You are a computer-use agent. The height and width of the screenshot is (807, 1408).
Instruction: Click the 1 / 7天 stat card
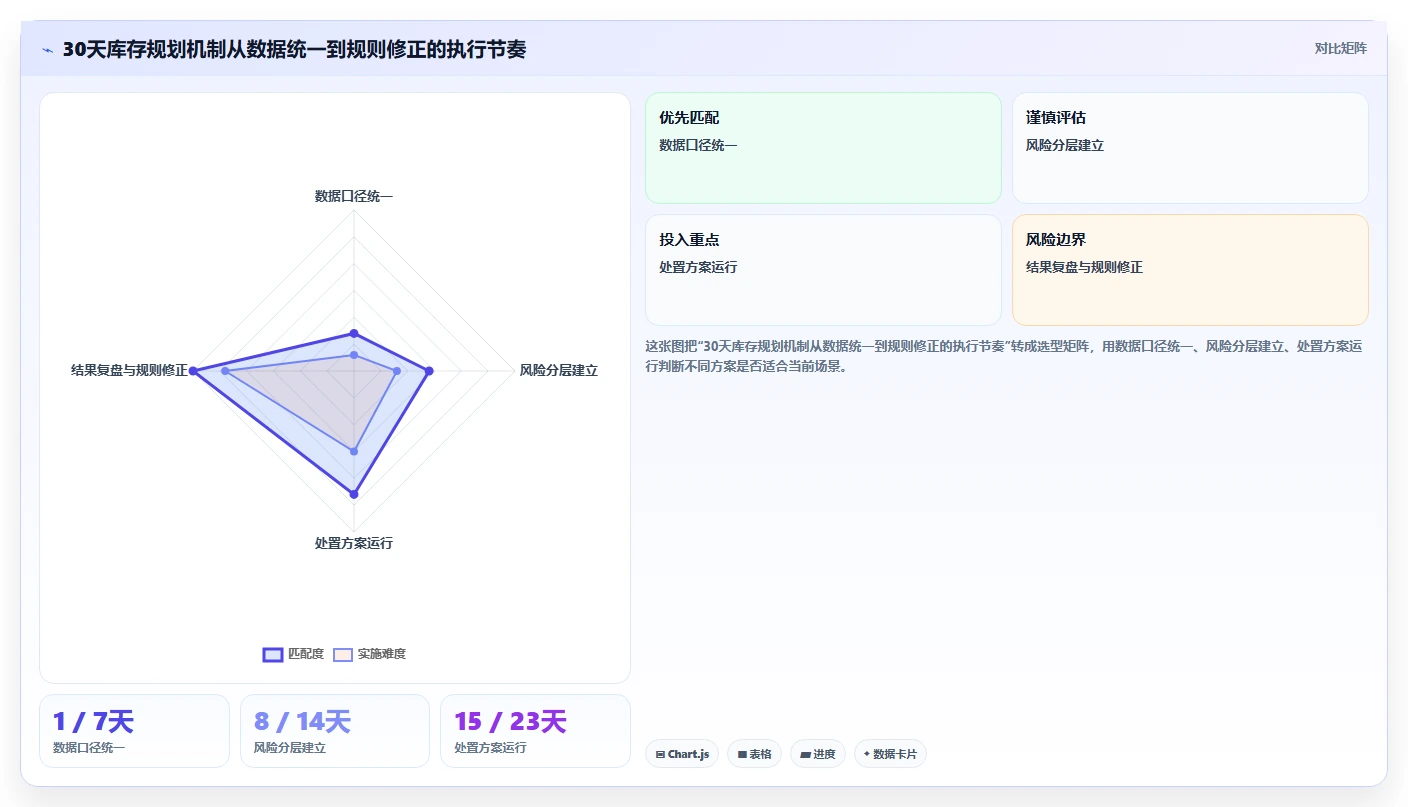pyautogui.click(x=134, y=731)
